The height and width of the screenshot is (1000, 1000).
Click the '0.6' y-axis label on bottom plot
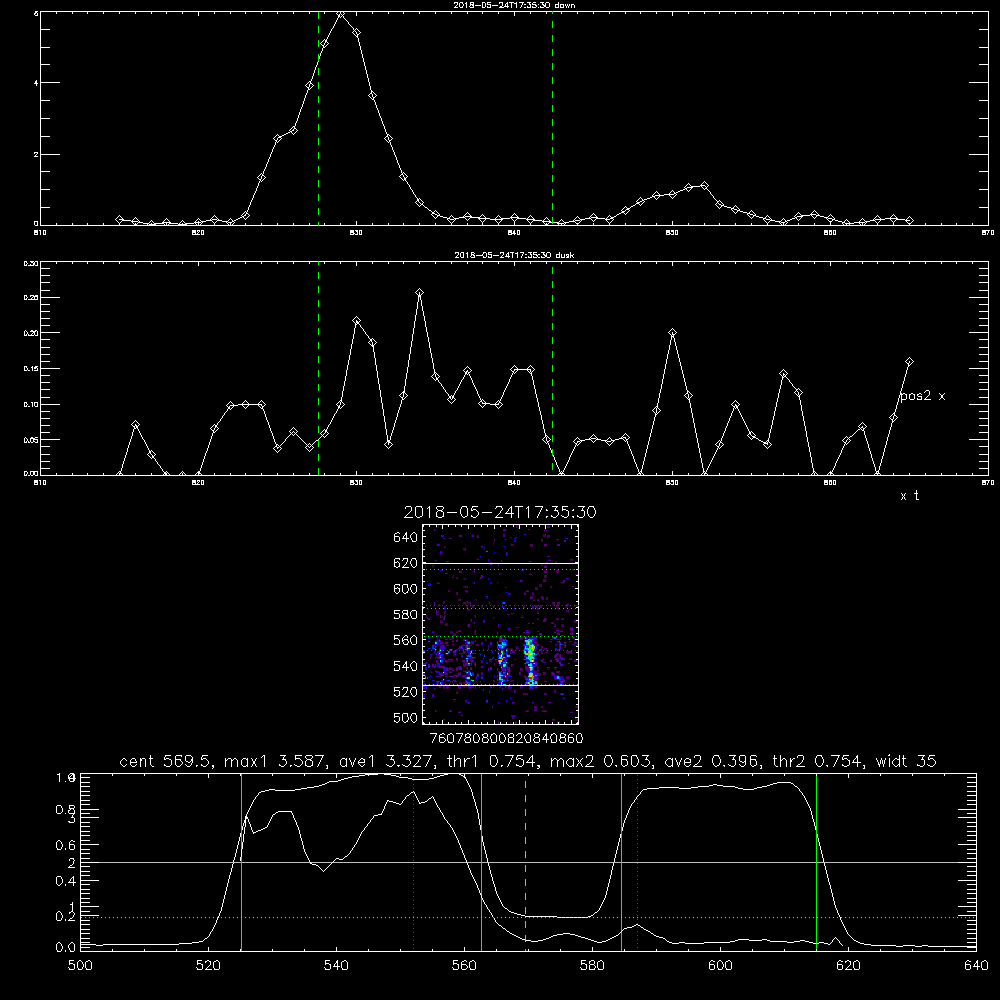point(66,845)
